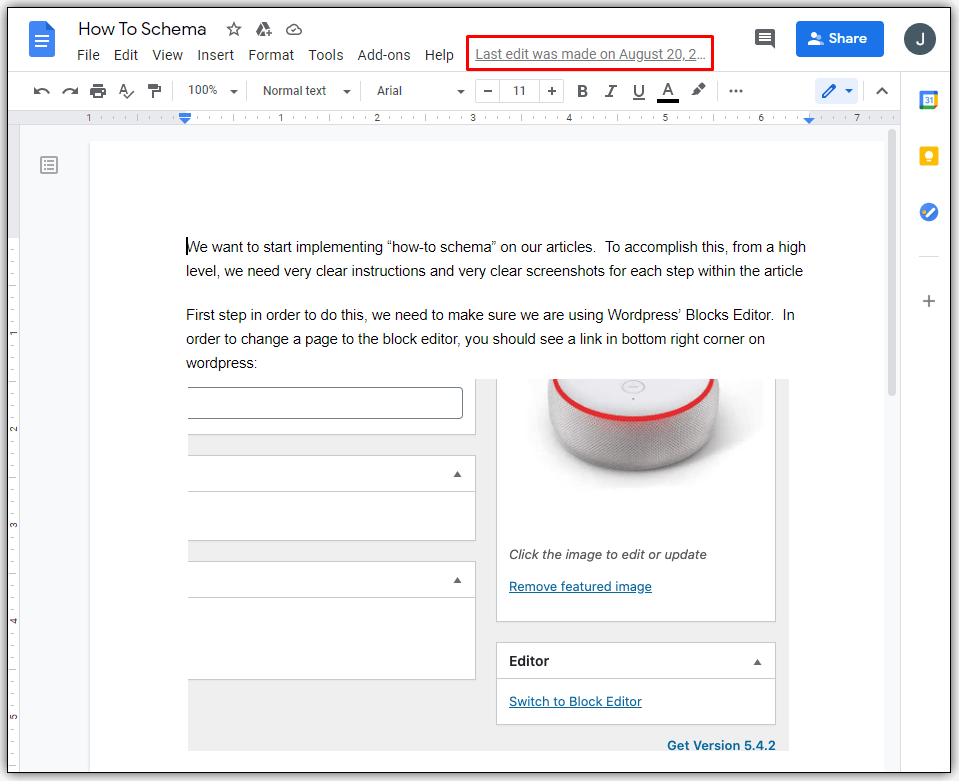The height and width of the screenshot is (781, 959).
Task: Click the print icon in toolbar
Action: (98, 91)
